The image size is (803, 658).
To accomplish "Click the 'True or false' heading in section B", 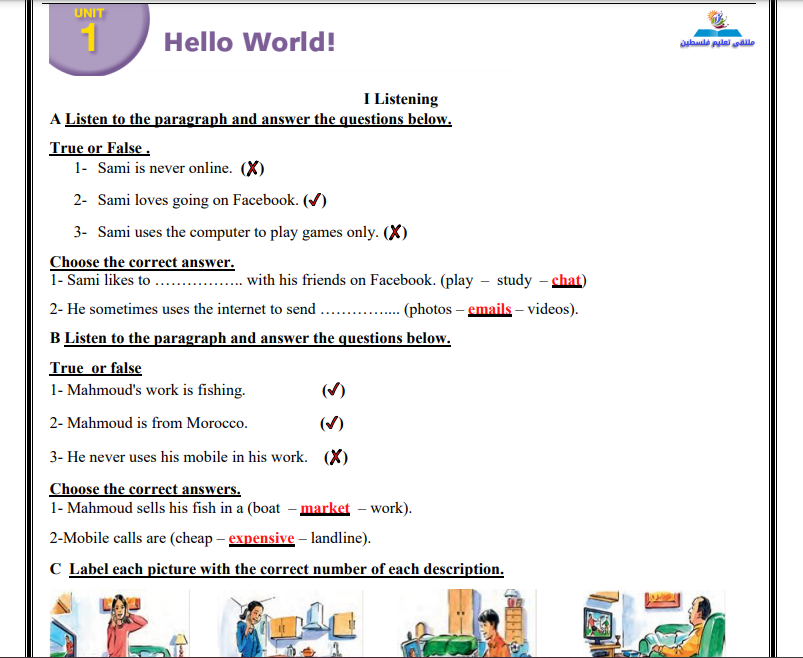I will [x=96, y=368].
